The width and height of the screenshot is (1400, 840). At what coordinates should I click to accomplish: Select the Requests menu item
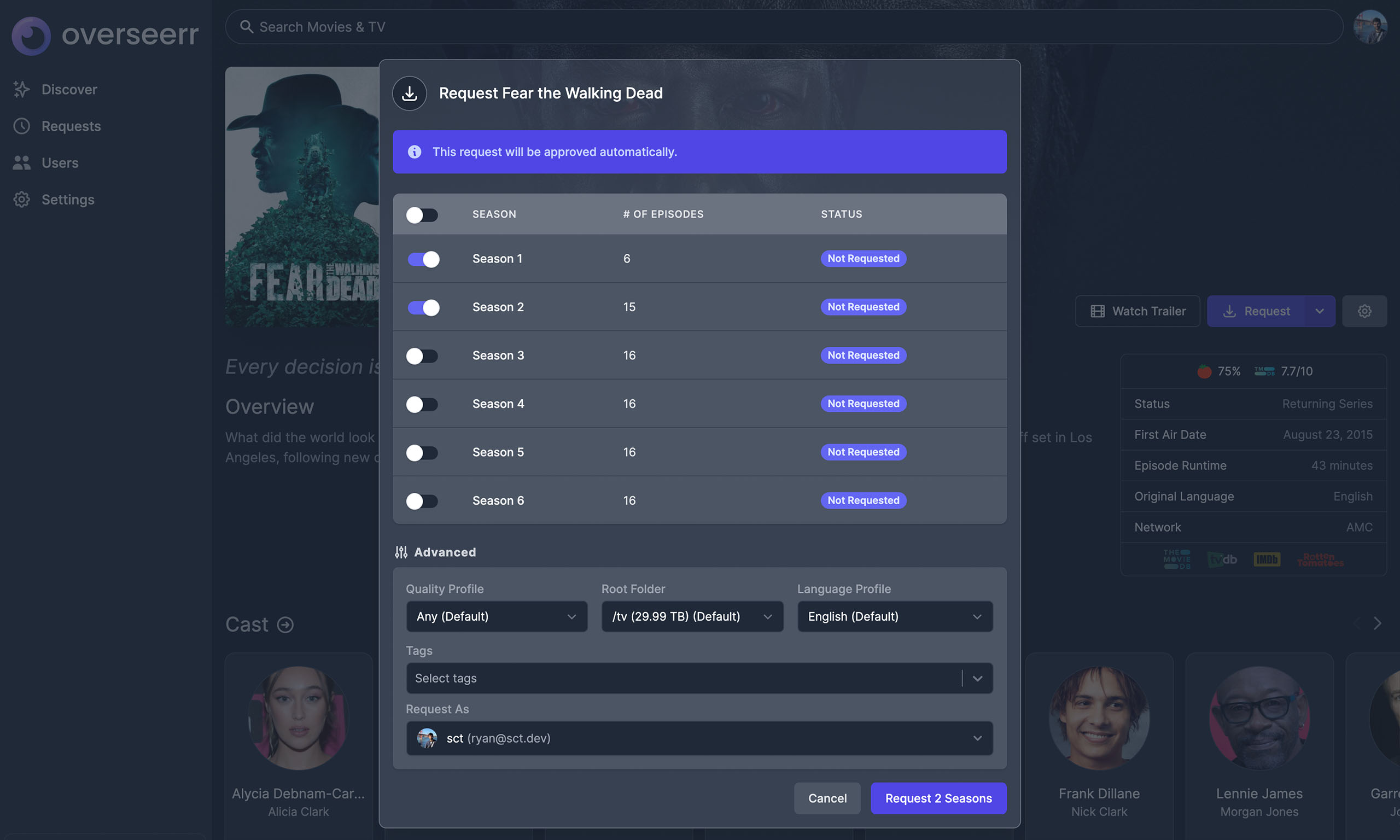70,125
